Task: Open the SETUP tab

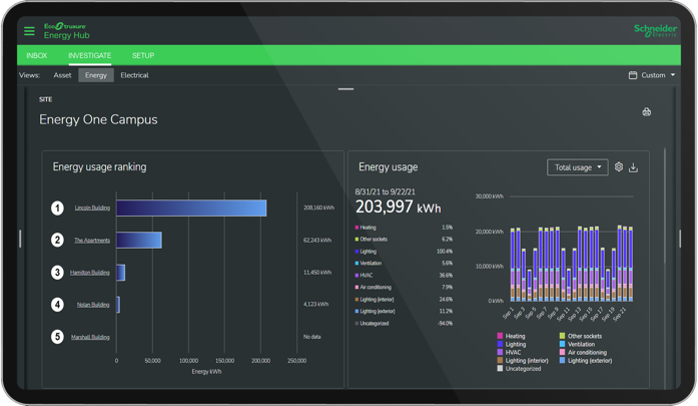Action: tap(143, 56)
